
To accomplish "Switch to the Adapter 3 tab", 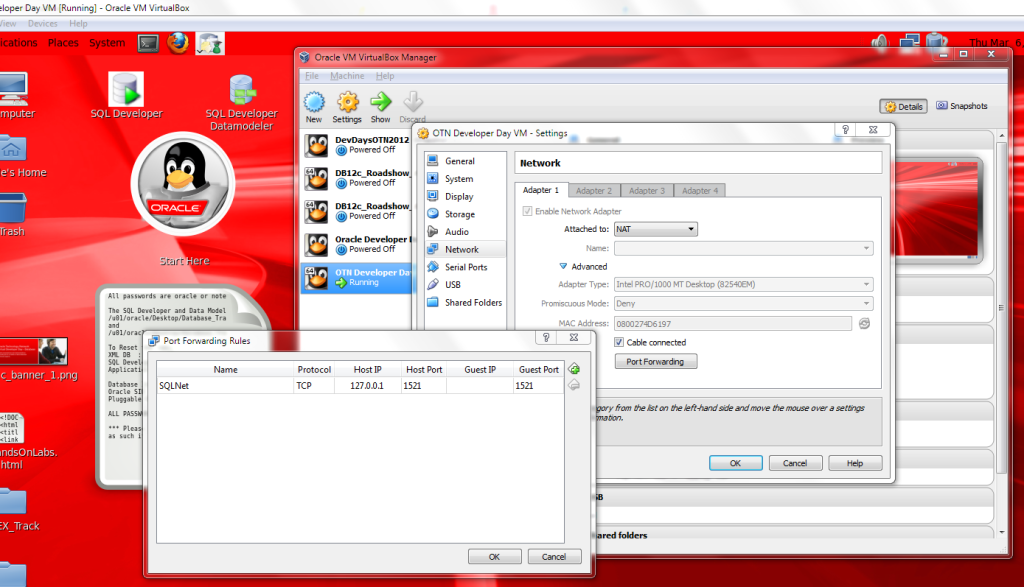I will point(647,191).
